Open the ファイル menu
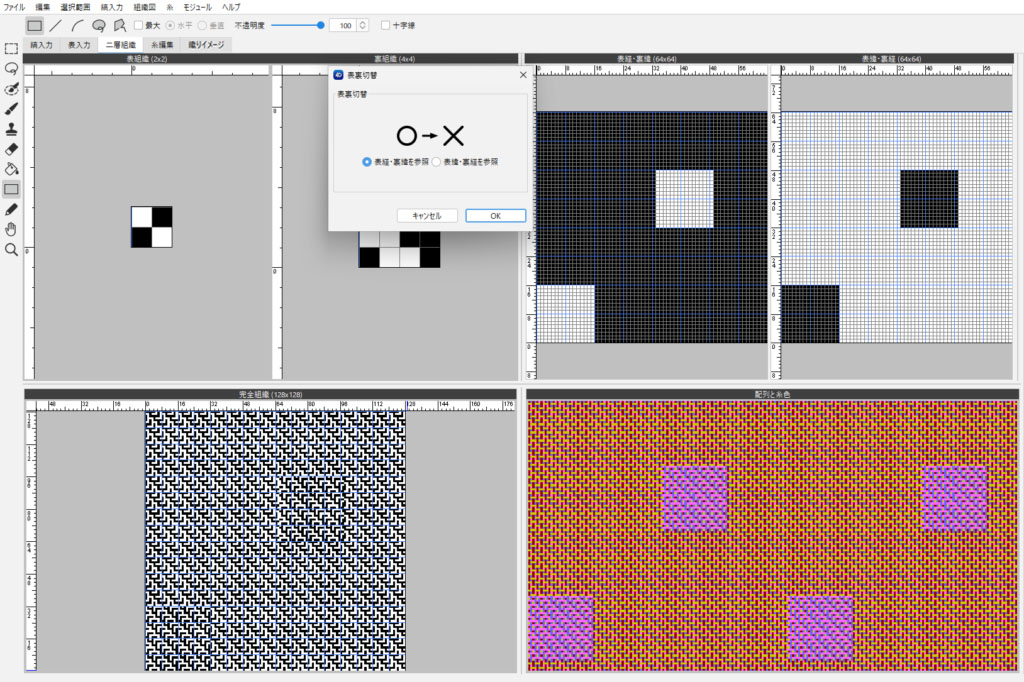This screenshot has height=682, width=1024. click(15, 7)
